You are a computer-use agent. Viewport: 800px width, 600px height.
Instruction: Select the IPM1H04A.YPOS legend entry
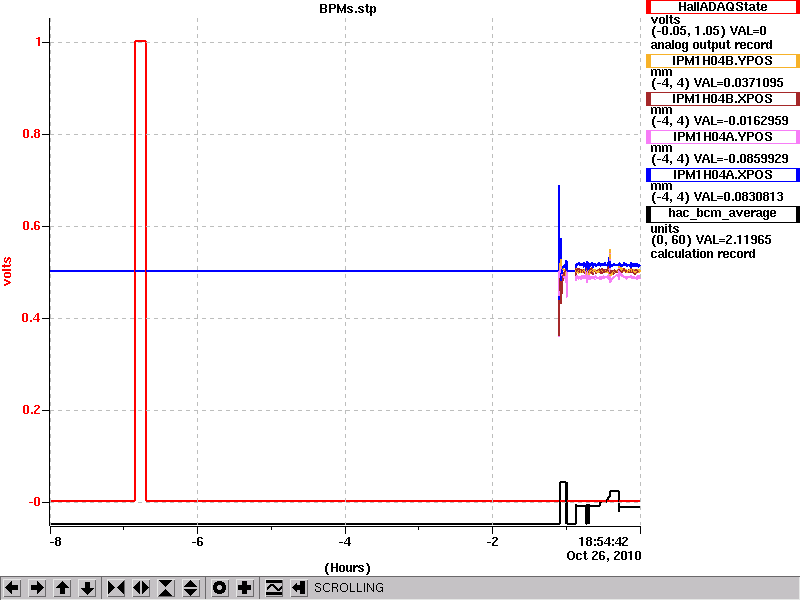click(722, 137)
